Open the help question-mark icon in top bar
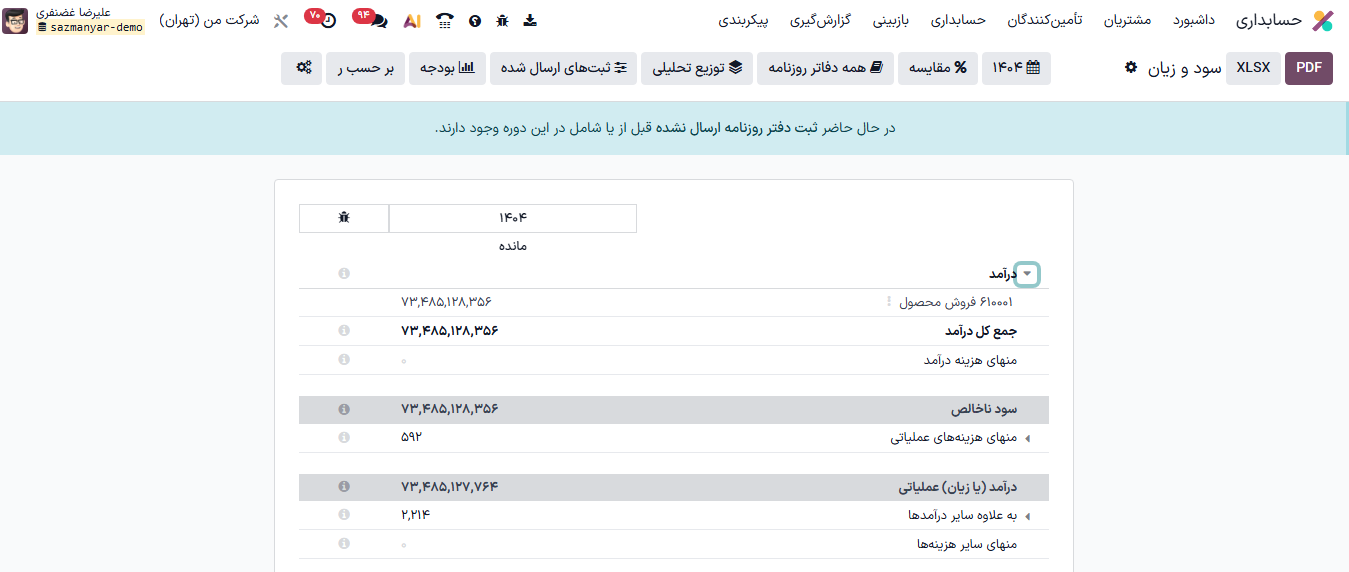1349x572 pixels. [x=474, y=20]
